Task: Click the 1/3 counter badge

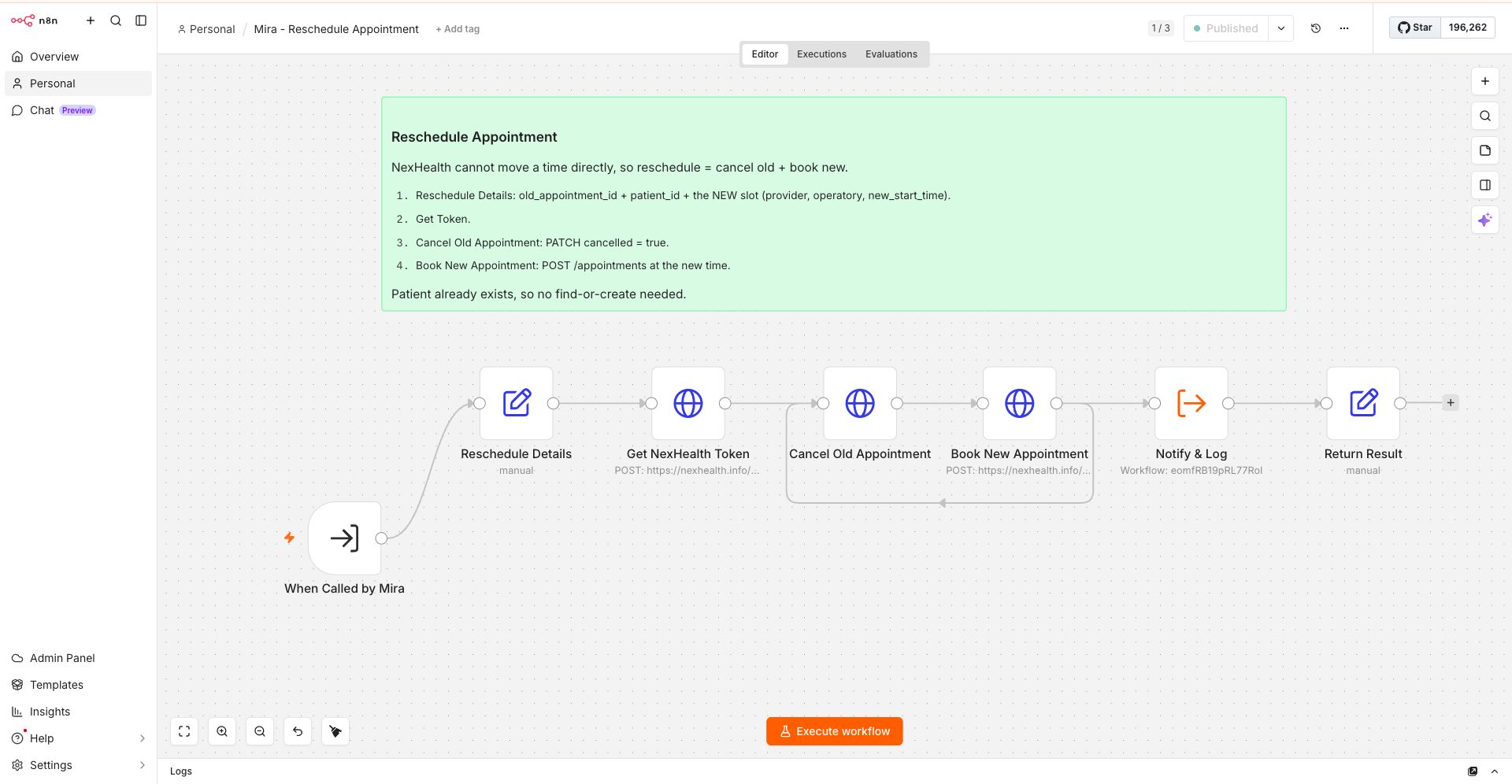Action: 1161,28
